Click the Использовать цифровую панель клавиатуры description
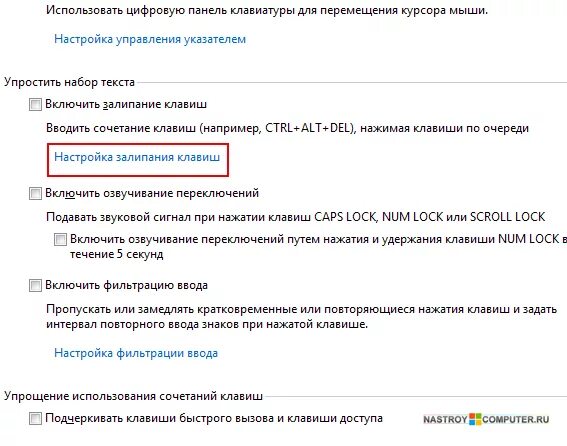The image size is (567, 446). click(267, 10)
